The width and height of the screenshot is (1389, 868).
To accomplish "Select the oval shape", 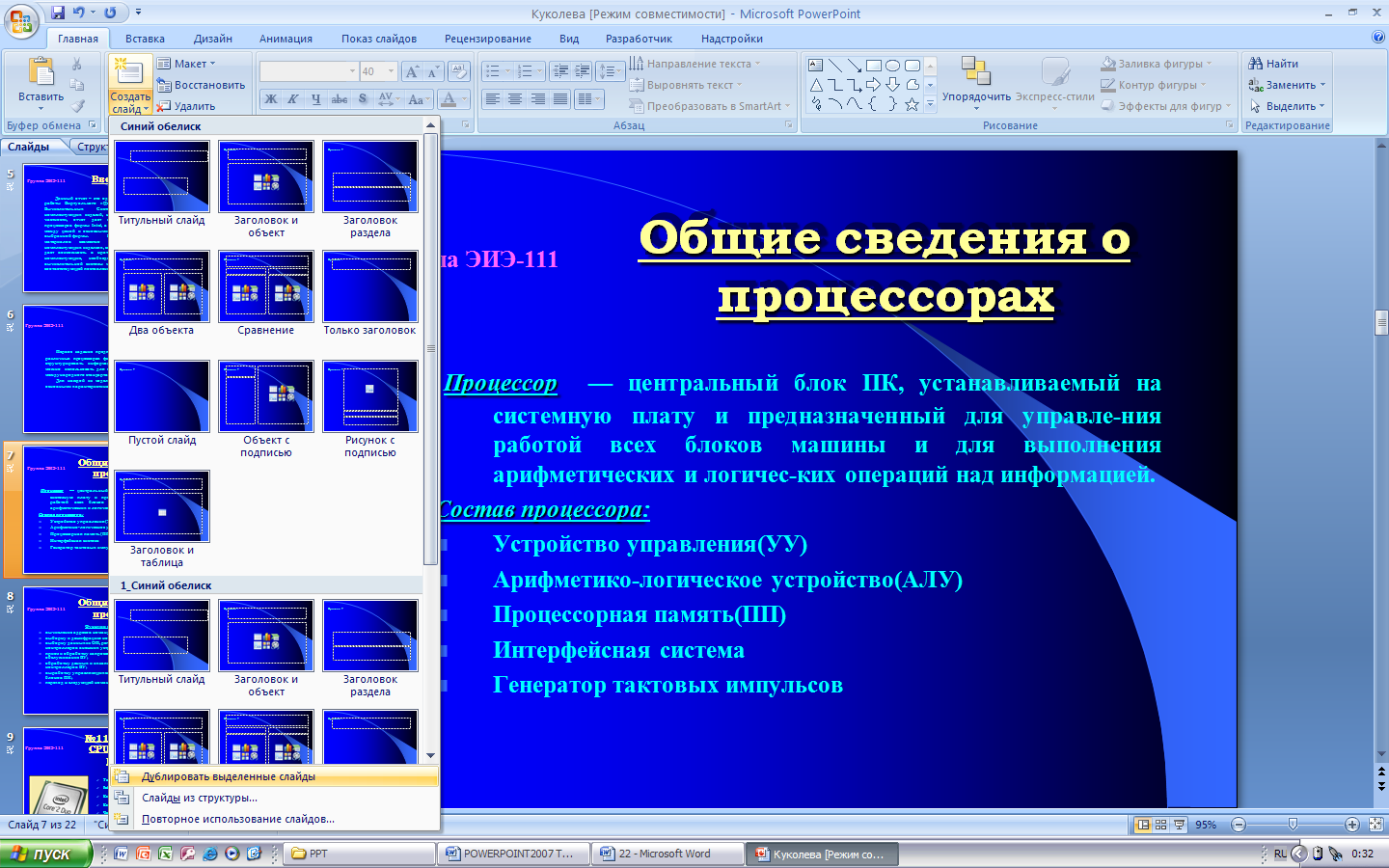I will (x=893, y=66).
